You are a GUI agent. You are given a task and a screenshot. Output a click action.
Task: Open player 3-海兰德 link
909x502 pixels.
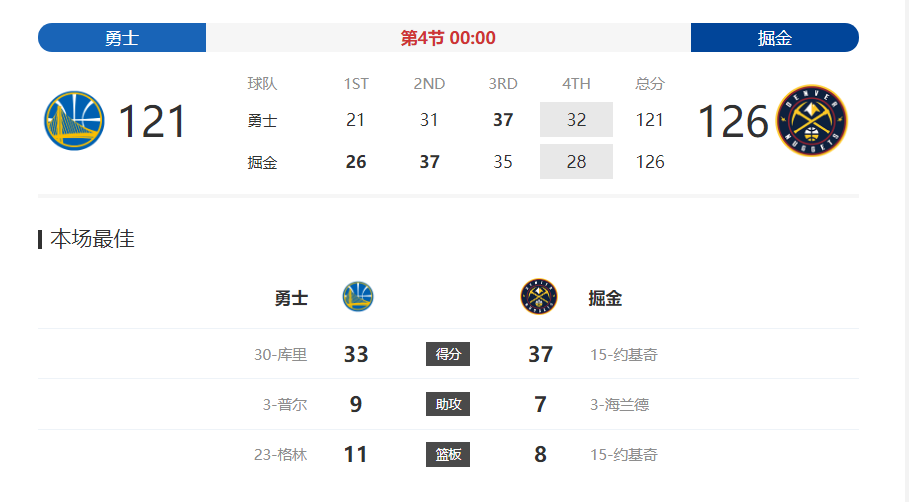click(619, 404)
